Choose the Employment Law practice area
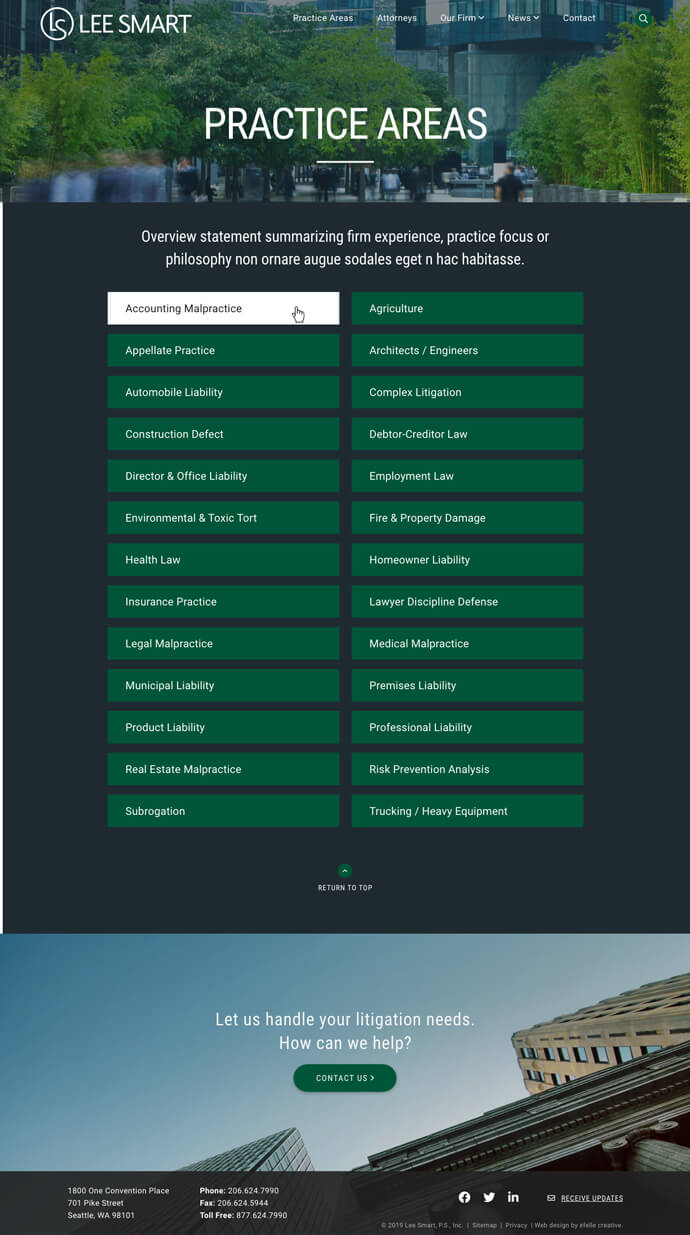690x1235 pixels. [467, 476]
